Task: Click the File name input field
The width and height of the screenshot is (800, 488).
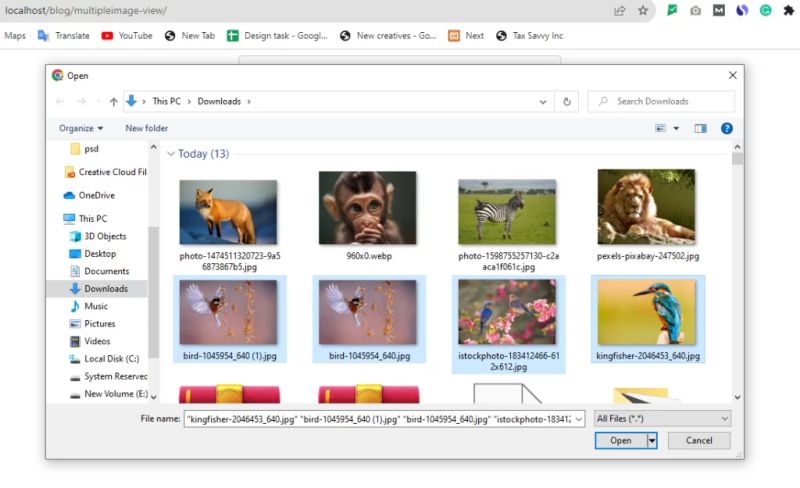Action: 379,419
